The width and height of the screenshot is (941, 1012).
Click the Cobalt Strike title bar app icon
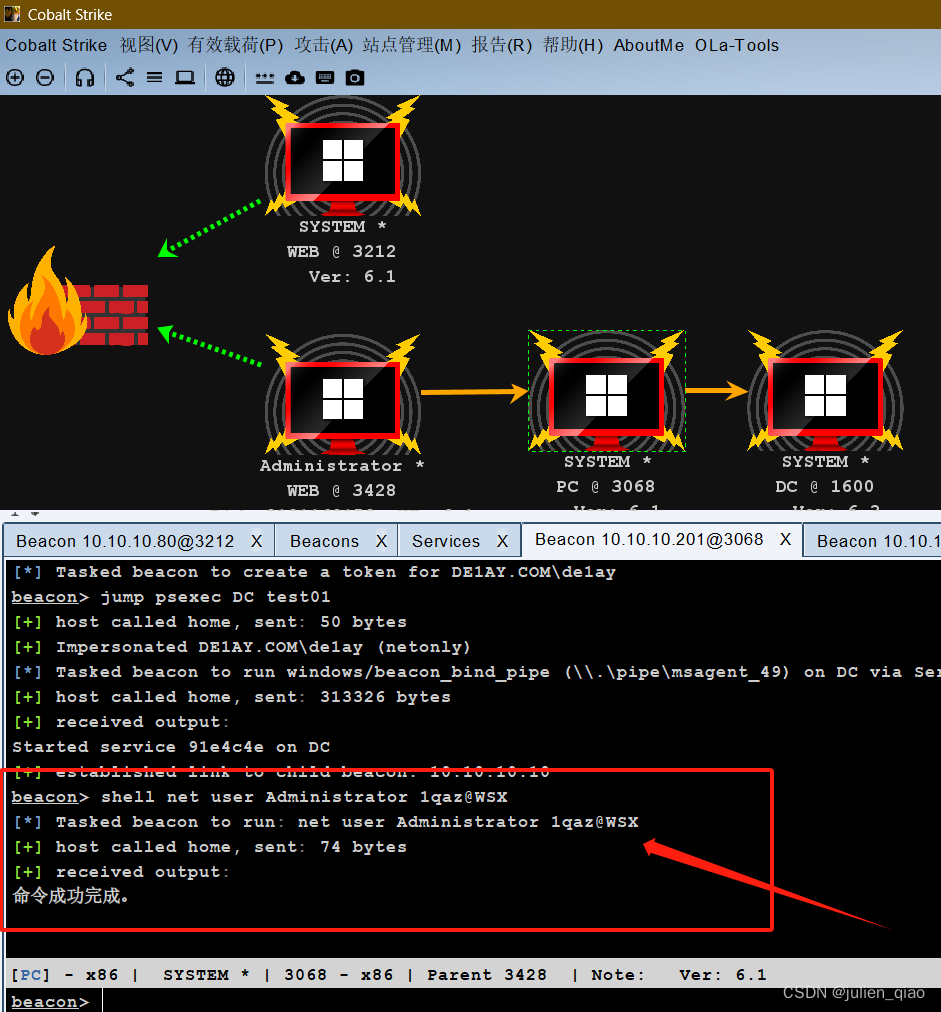(x=12, y=14)
